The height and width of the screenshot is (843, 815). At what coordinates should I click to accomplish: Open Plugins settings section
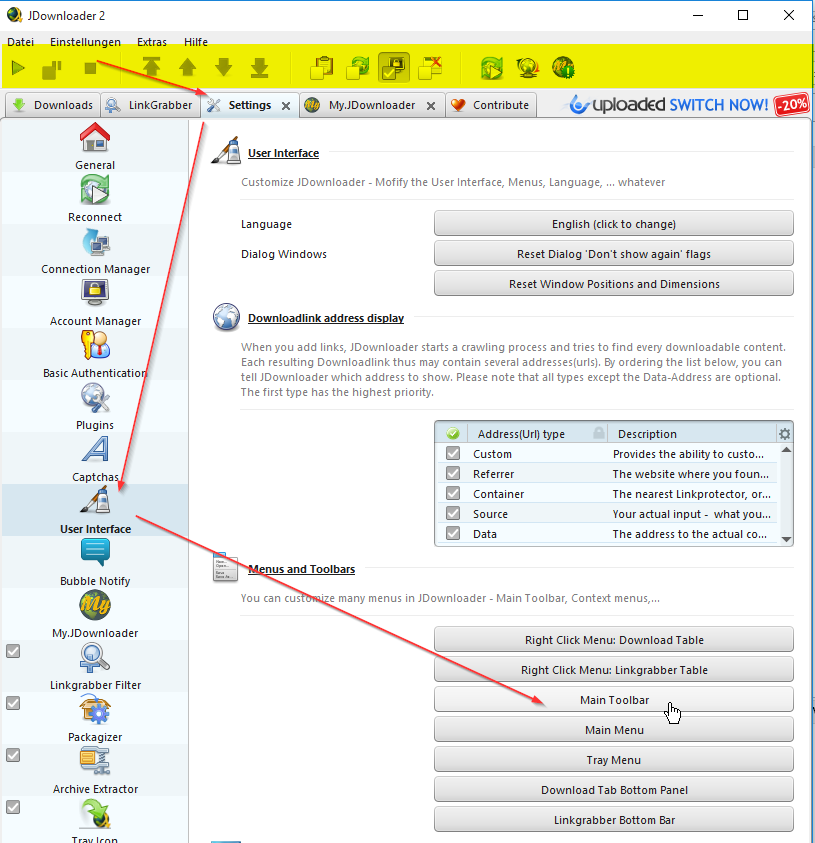(x=95, y=407)
